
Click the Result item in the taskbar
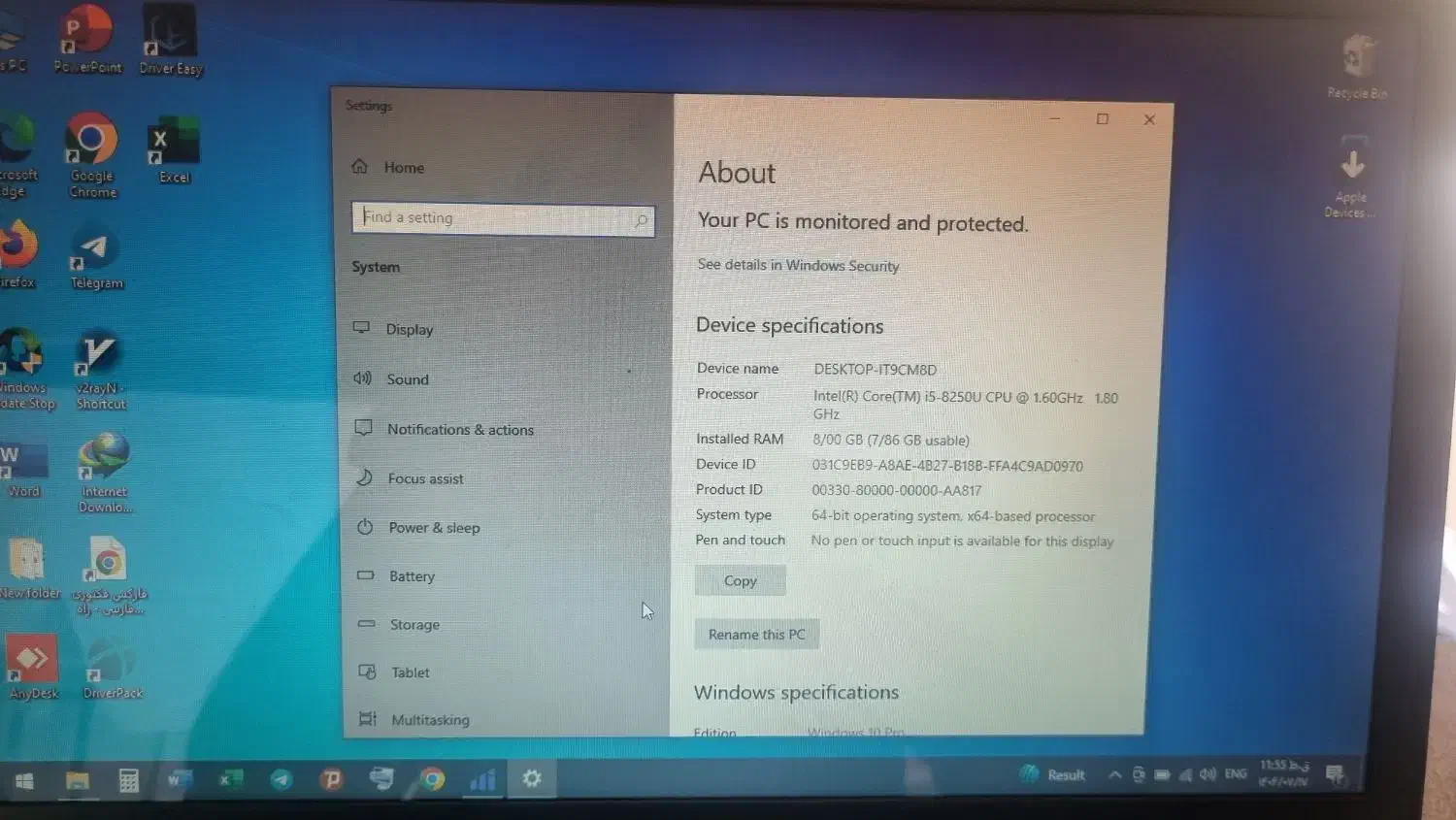pyautogui.click(x=1052, y=774)
